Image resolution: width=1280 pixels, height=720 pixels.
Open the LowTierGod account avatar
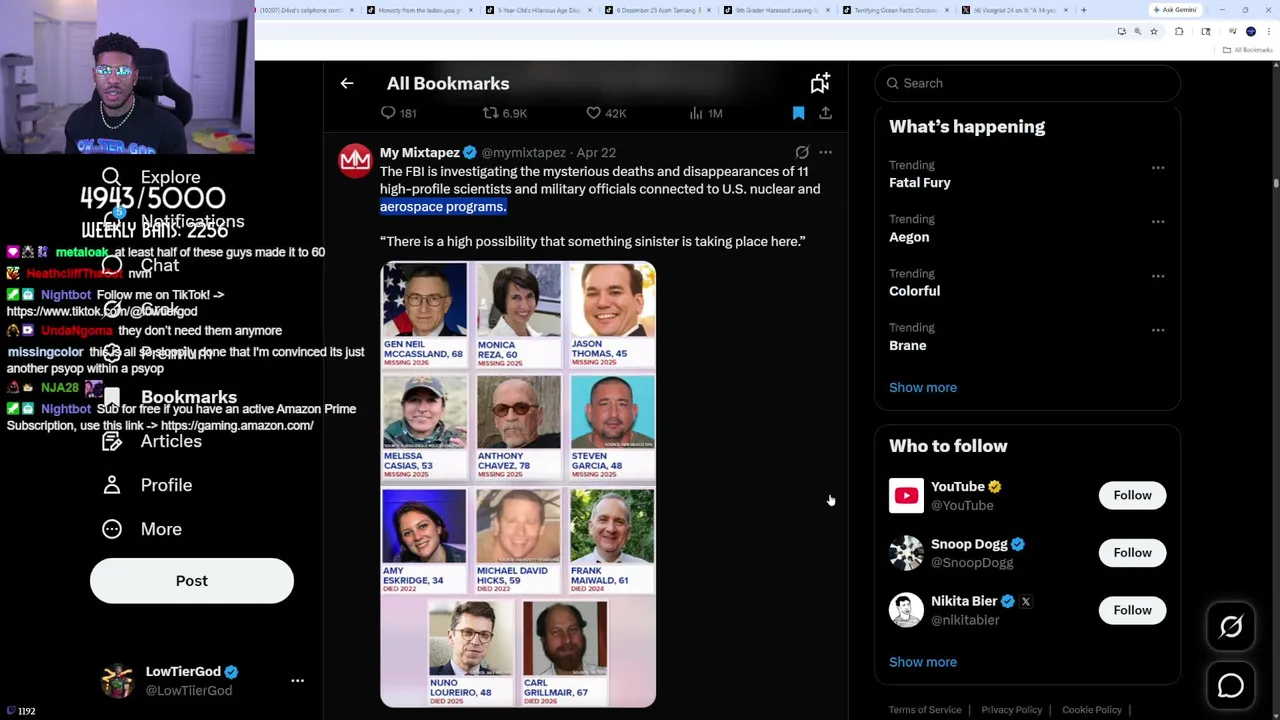pos(117,681)
